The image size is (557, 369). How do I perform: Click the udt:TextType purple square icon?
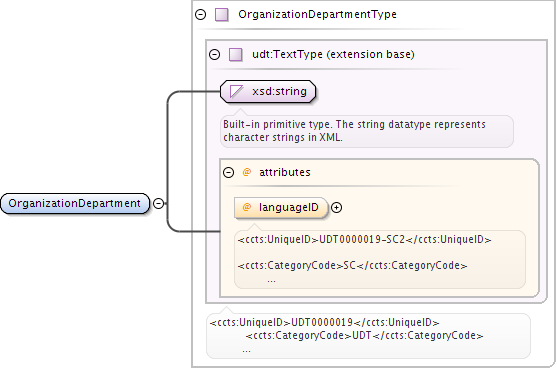[x=236, y=55]
